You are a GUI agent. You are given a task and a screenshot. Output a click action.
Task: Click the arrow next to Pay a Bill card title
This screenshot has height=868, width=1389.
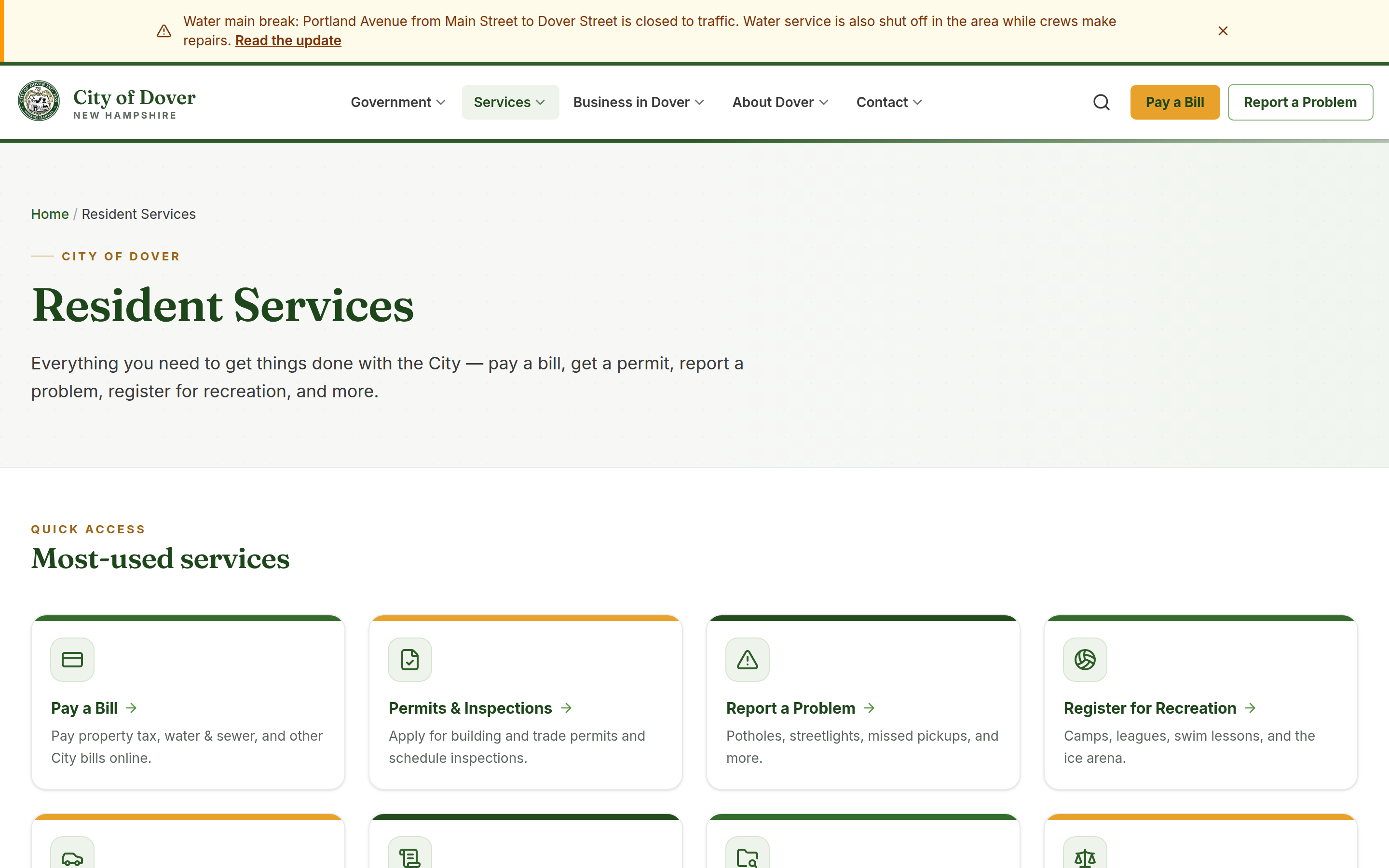click(x=132, y=708)
